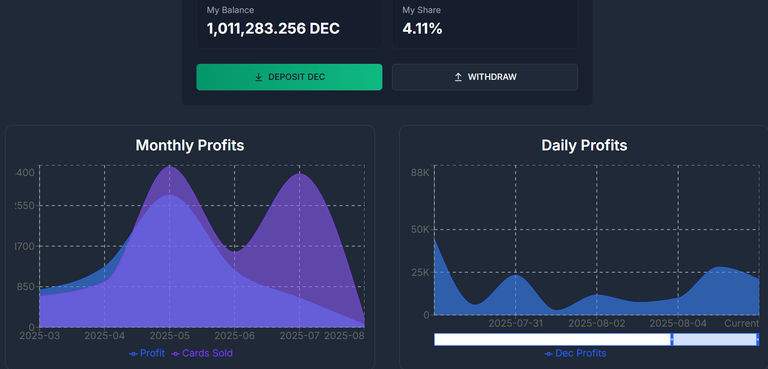Click the 2025-08-04 label on daily chart
Viewport: 768px width, 369px height.
678,323
